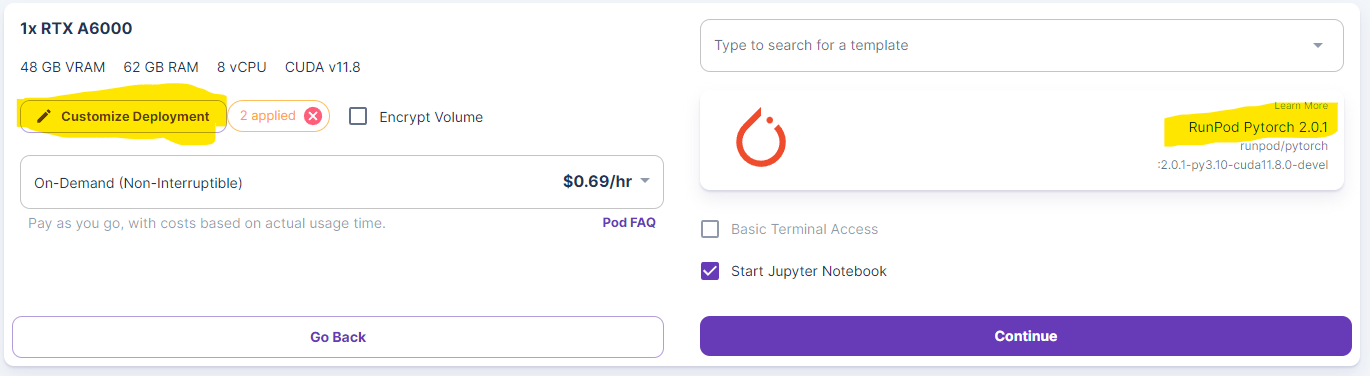Select the RunPod Pytorch 2.0.1 template title
Screen dimensions: 1370x376
pyautogui.click(x=1258, y=127)
